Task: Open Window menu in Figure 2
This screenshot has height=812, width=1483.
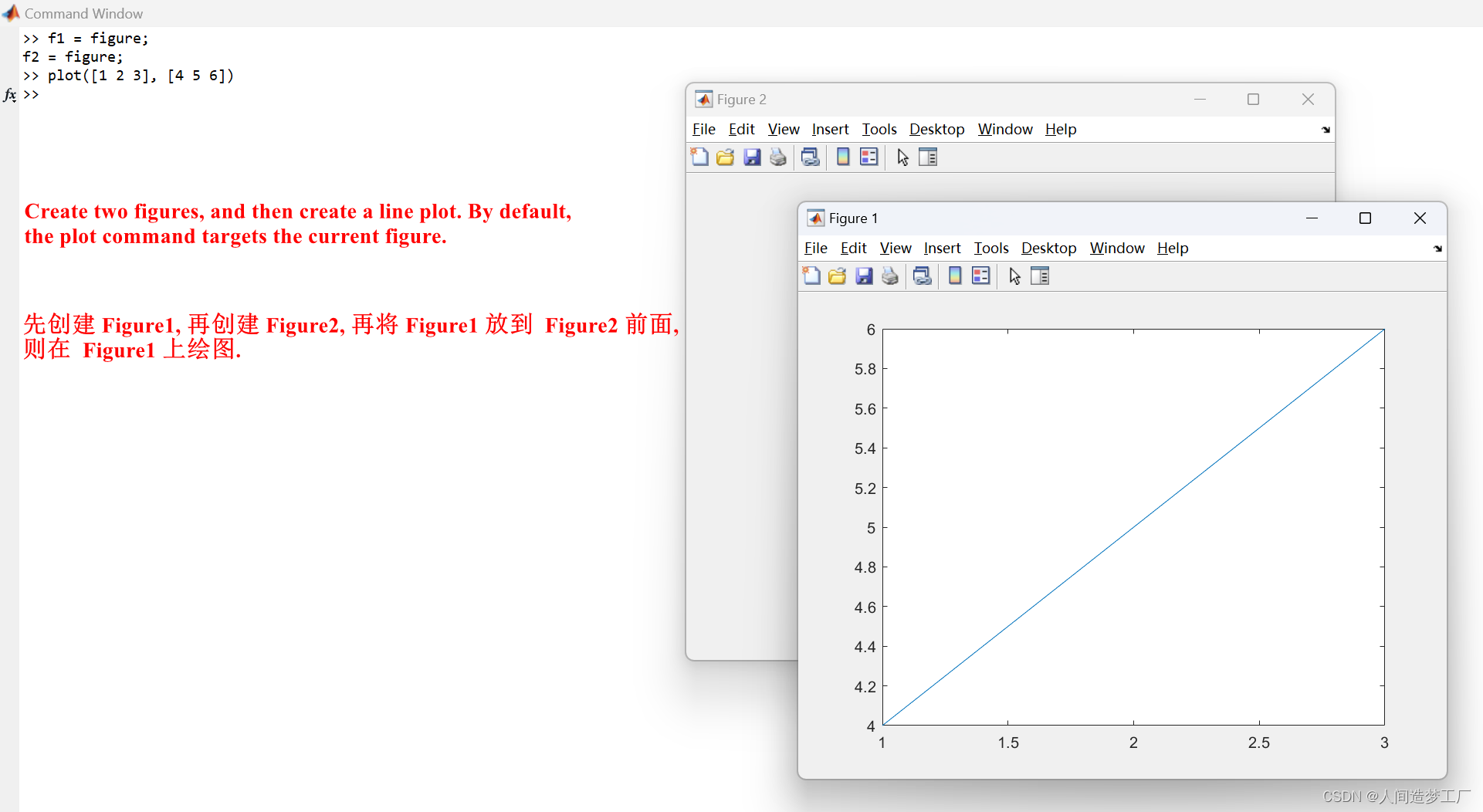Action: click(1005, 129)
